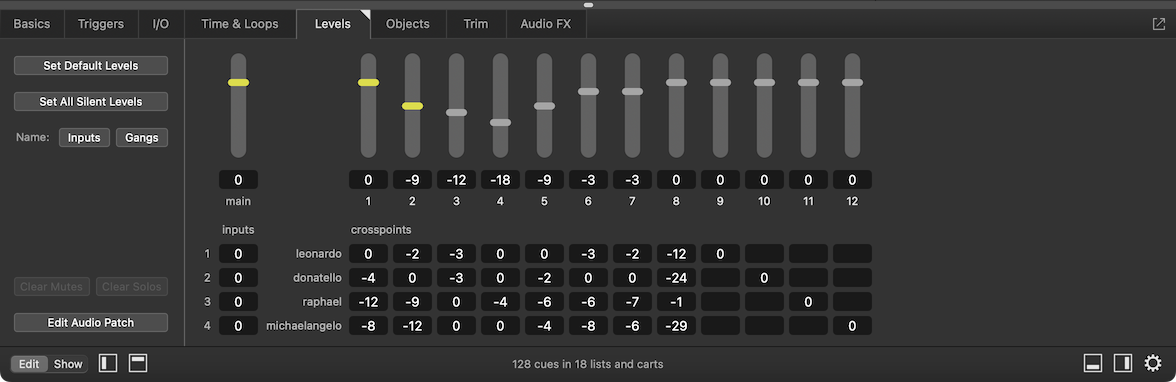Click output 12 fader handle
Viewport: 1176px width, 382px height.
coord(852,83)
